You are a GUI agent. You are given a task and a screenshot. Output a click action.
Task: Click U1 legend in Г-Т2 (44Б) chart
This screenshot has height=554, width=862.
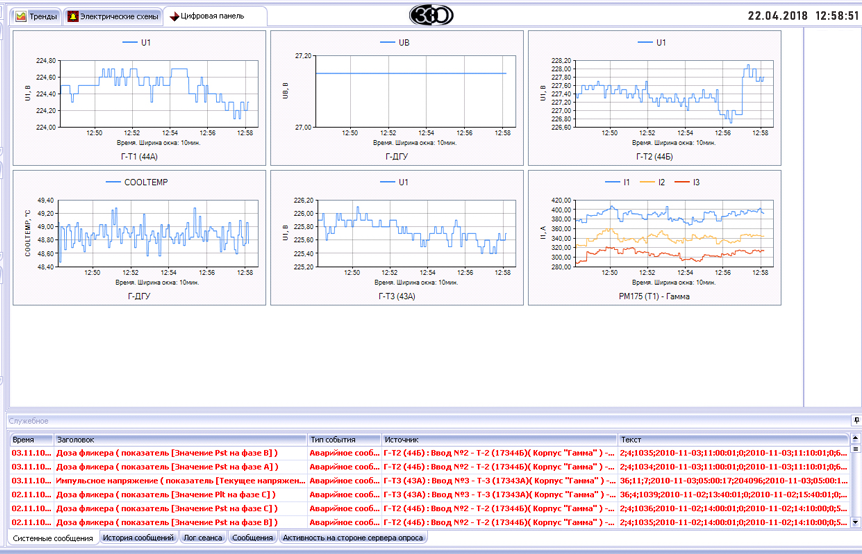(652, 42)
